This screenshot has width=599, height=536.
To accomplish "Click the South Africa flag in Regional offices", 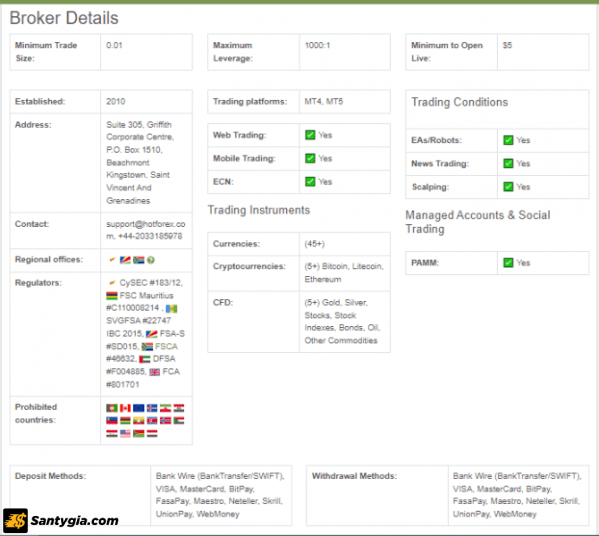I will pos(139,260).
